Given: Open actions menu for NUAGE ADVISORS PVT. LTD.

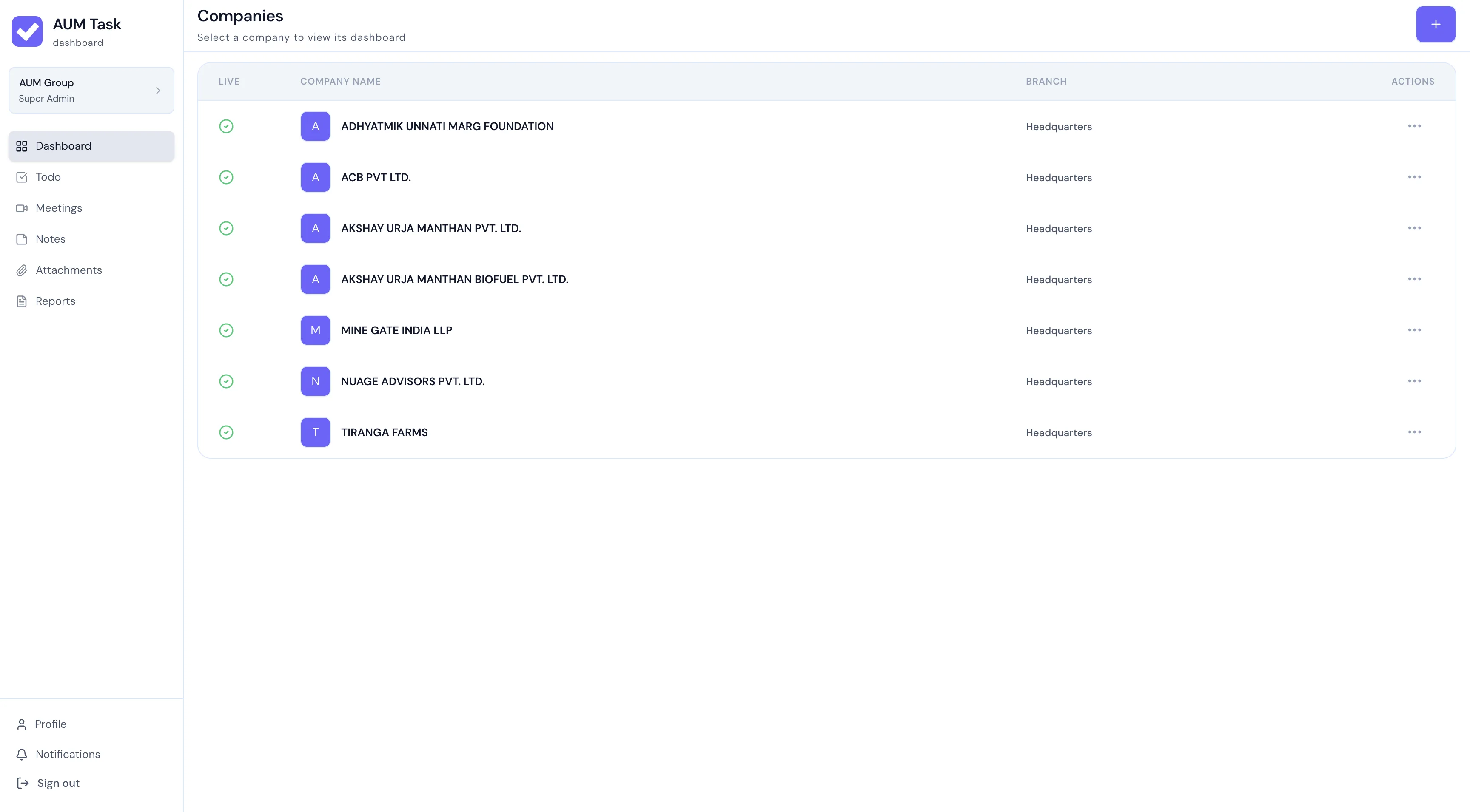Looking at the screenshot, I should [x=1414, y=381].
